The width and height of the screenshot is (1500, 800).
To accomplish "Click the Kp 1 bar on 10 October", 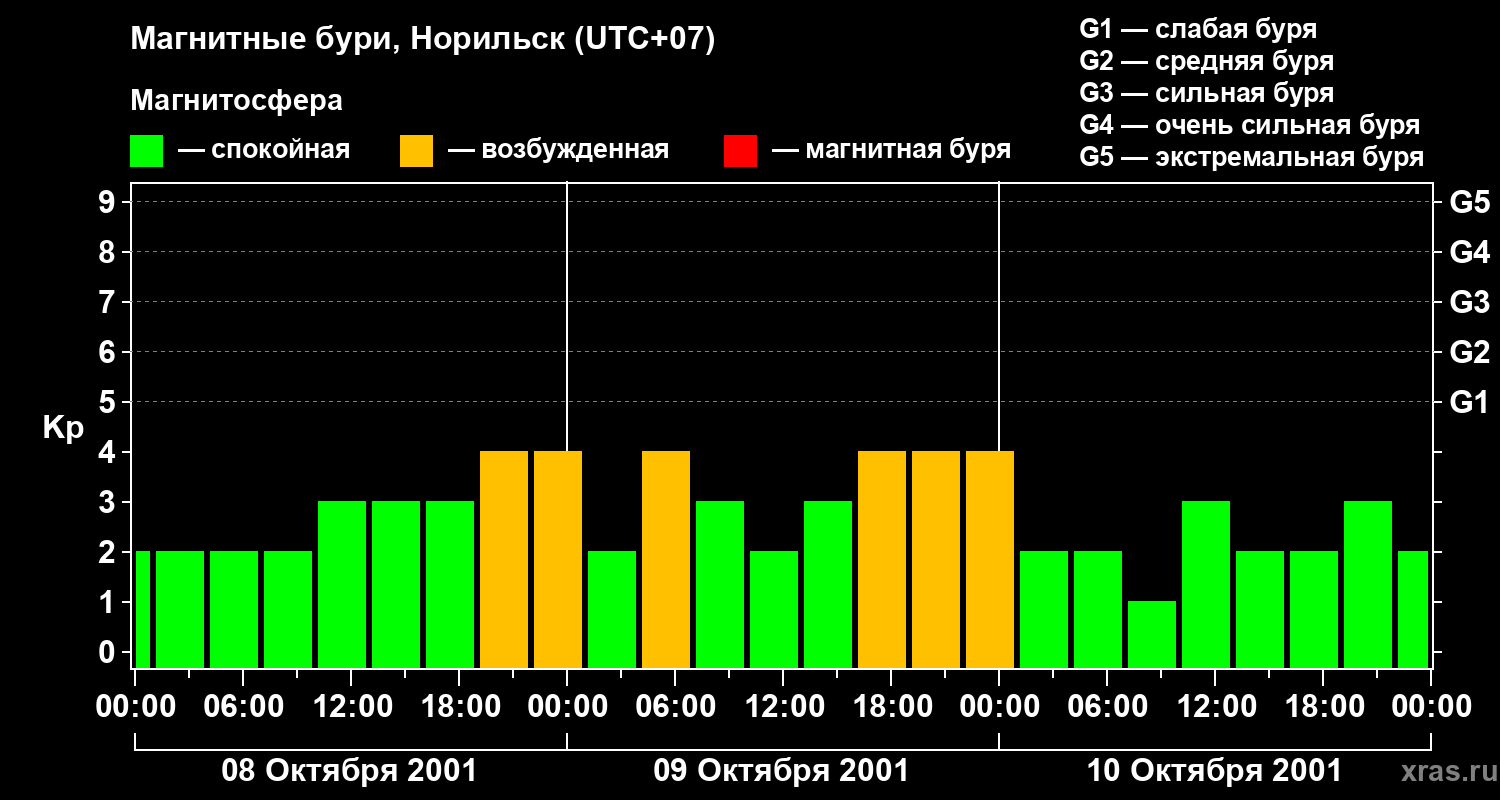I will tap(1152, 634).
